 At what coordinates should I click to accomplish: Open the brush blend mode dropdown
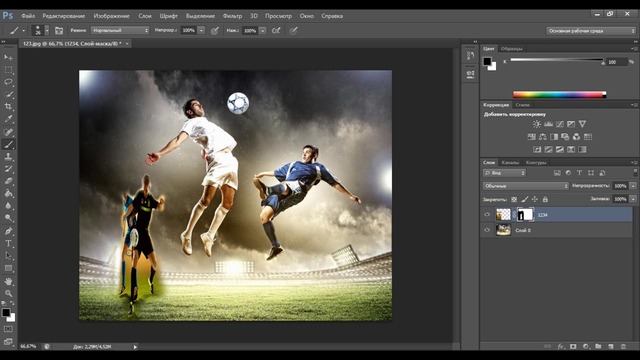[x=120, y=30]
